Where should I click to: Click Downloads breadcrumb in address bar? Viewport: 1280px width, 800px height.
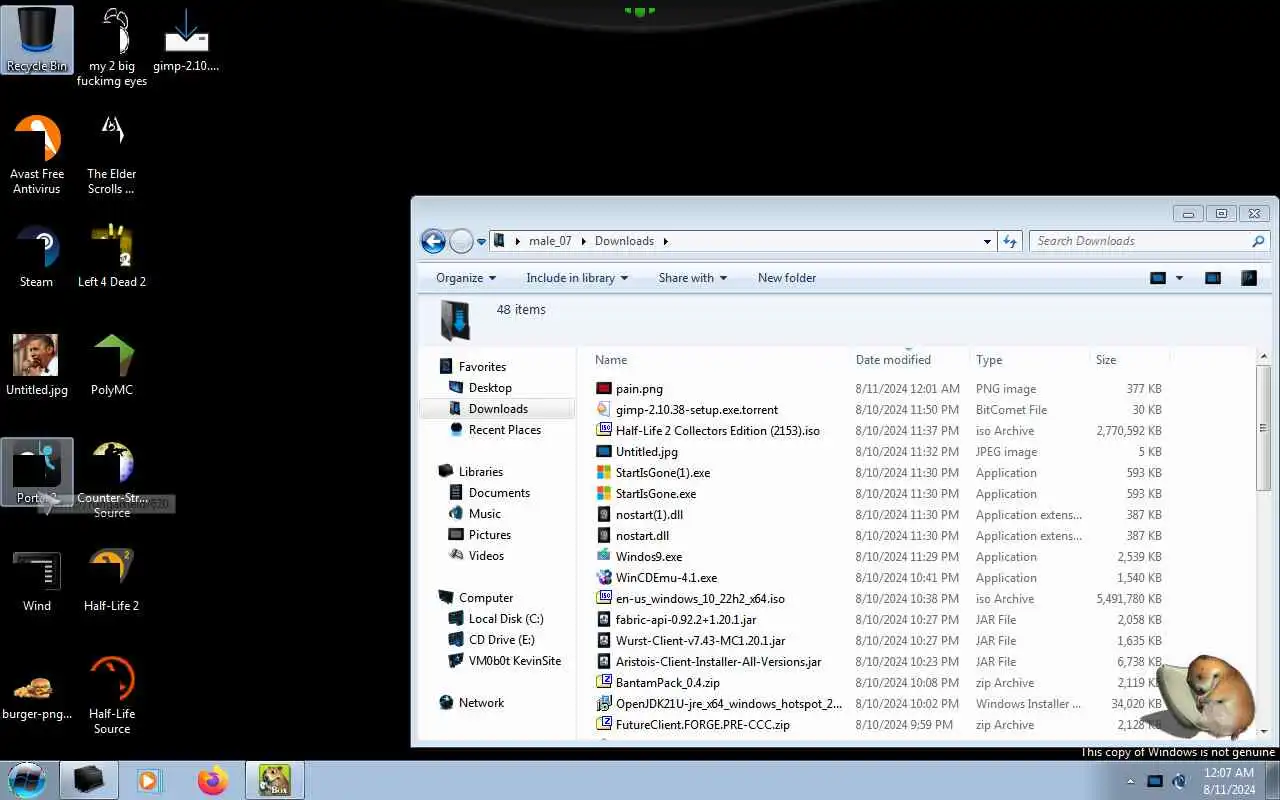click(x=624, y=241)
